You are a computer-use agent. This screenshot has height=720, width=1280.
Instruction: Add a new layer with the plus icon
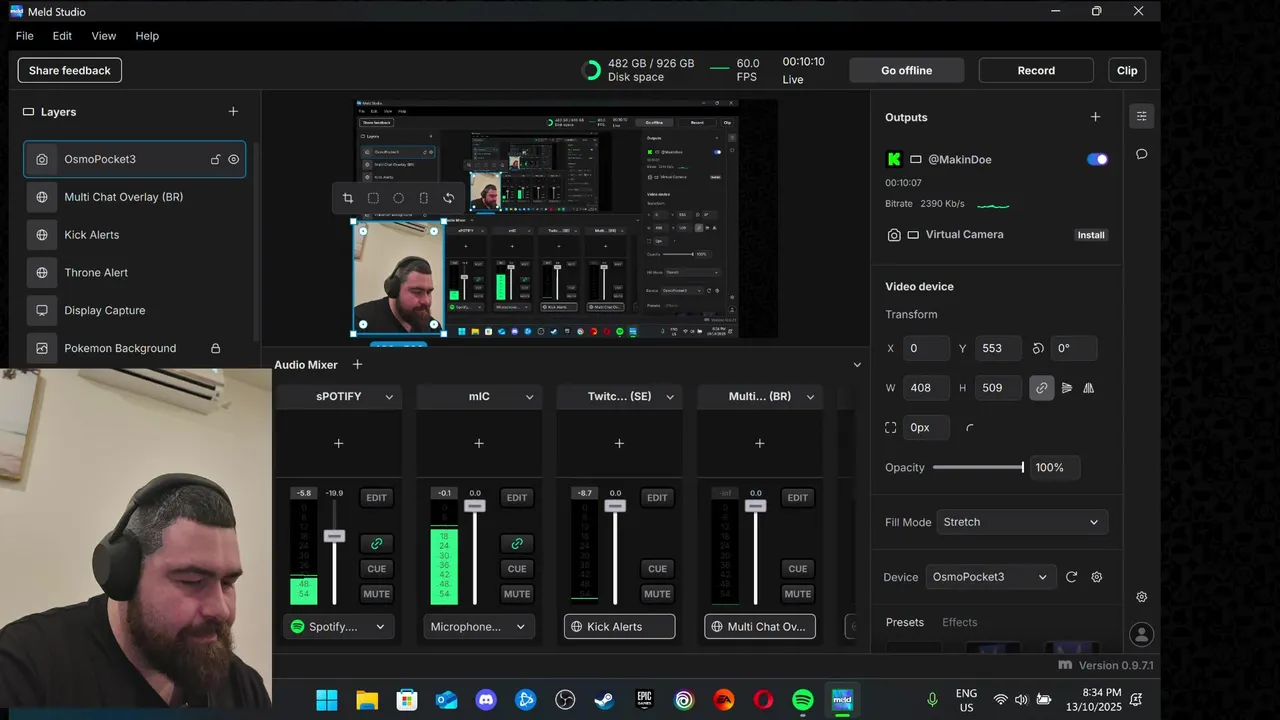tap(233, 112)
